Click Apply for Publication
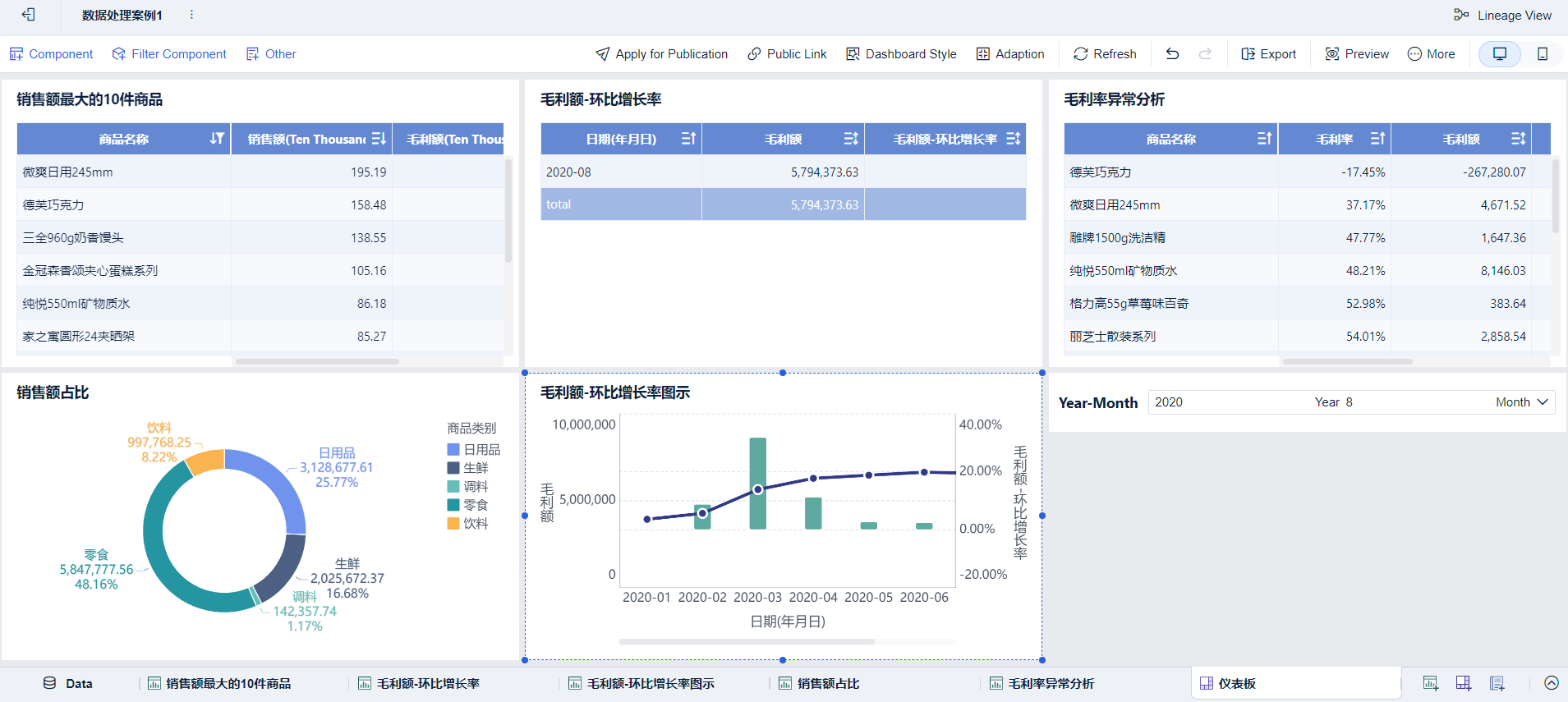This screenshot has width=1568, height=702. click(x=662, y=54)
